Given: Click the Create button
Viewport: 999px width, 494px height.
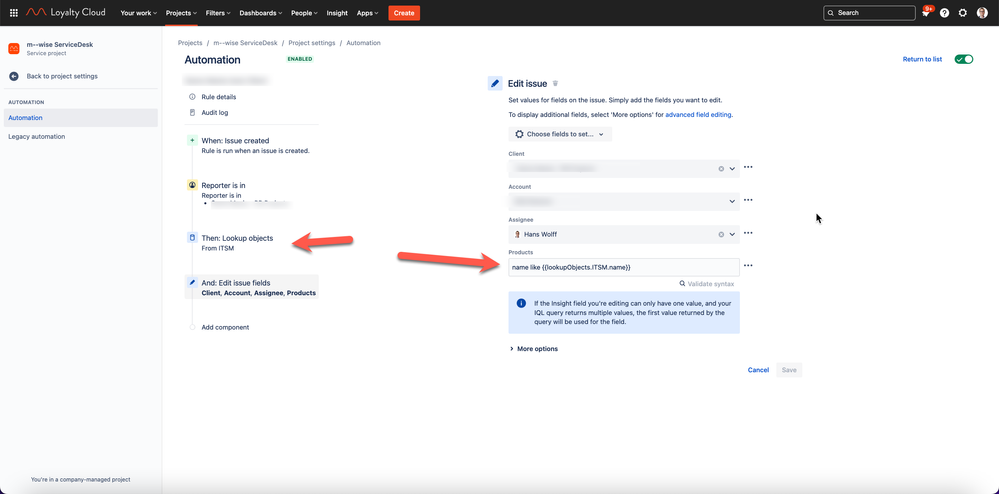Looking at the screenshot, I should tap(404, 13).
